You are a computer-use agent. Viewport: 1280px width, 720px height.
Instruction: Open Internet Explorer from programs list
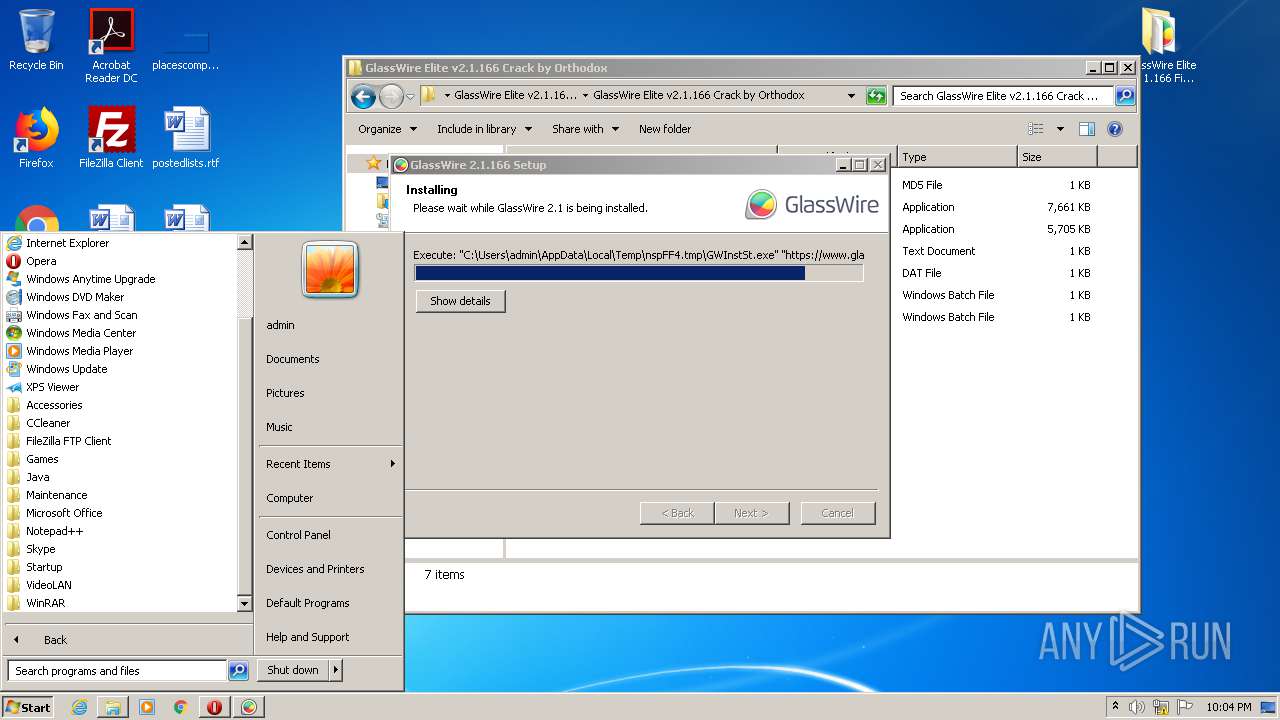(67, 243)
